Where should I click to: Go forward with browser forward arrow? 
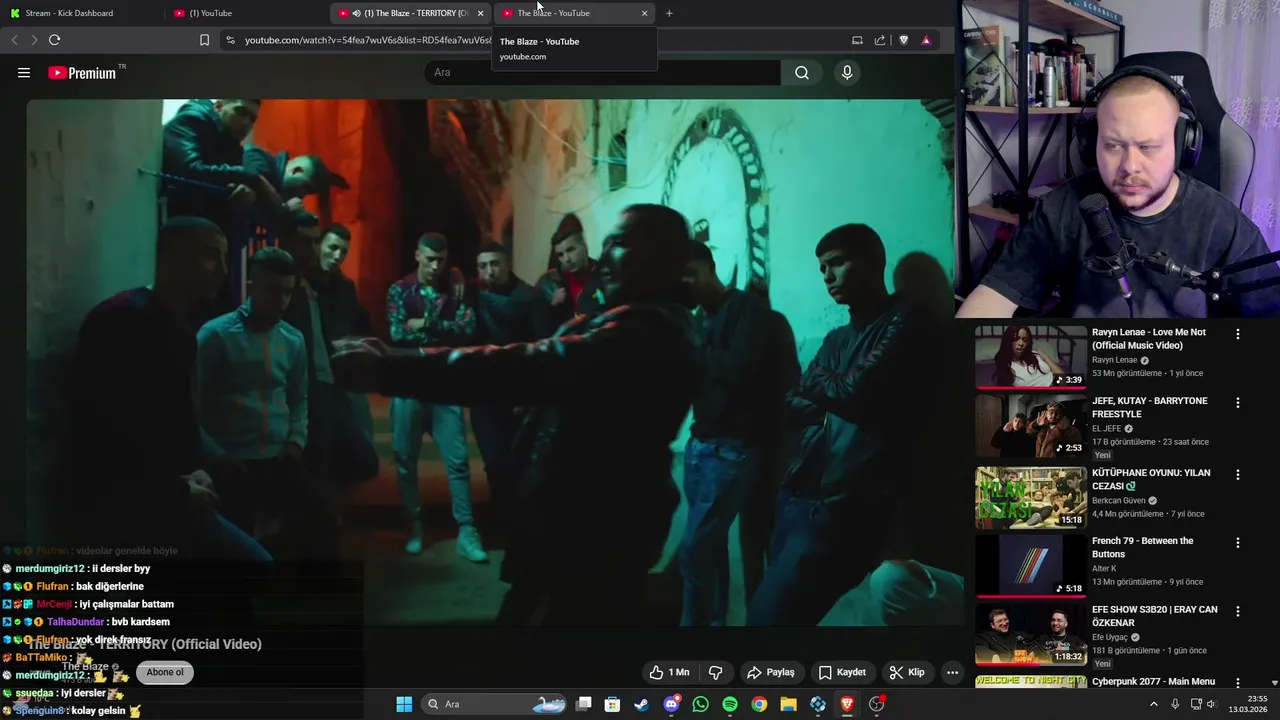(x=34, y=40)
